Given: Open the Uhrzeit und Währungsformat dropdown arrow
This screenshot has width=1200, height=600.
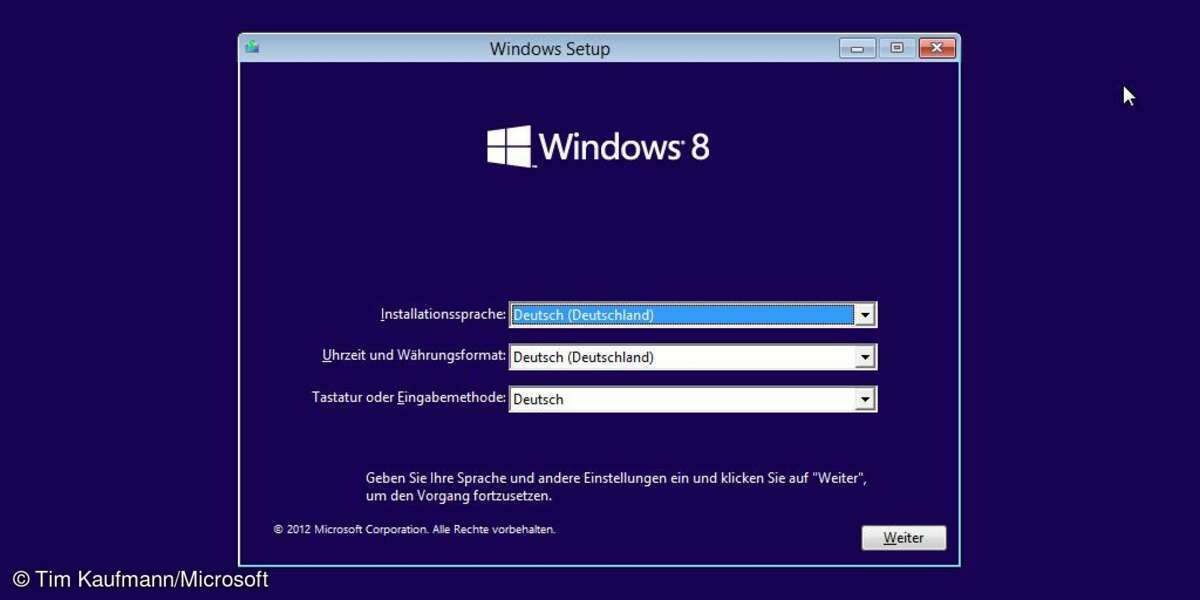Looking at the screenshot, I should 865,357.
